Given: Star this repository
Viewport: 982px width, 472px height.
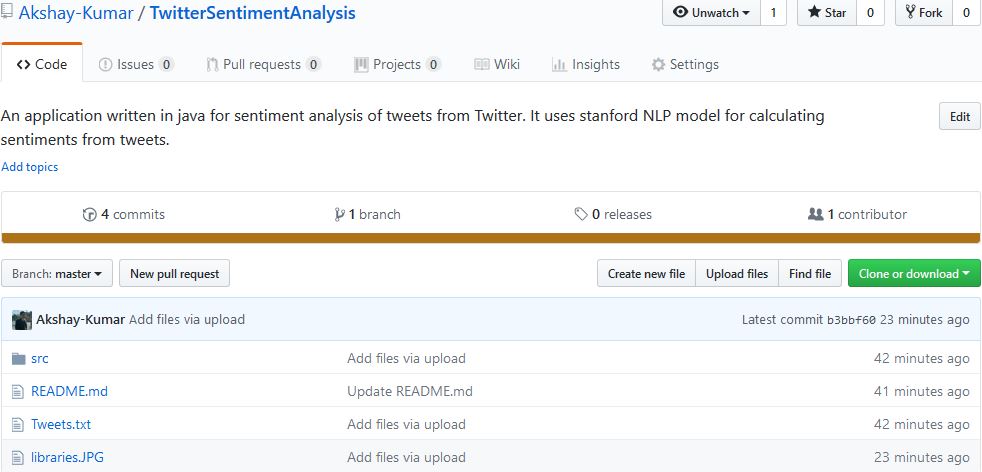Looking at the screenshot, I should 827,13.
